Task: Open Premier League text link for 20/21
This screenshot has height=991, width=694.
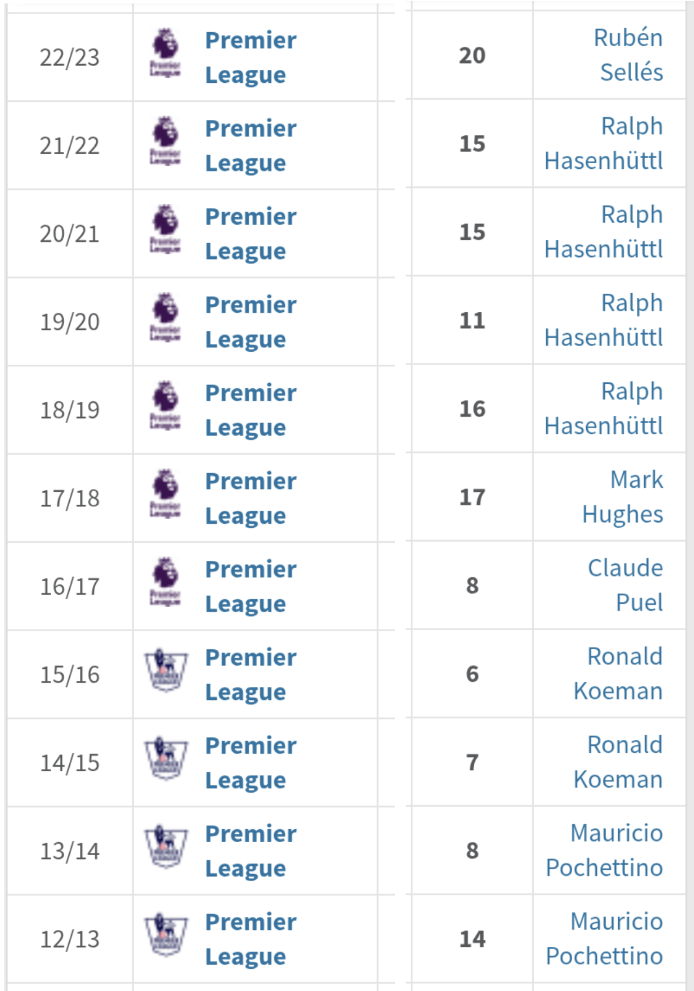Action: pos(250,234)
